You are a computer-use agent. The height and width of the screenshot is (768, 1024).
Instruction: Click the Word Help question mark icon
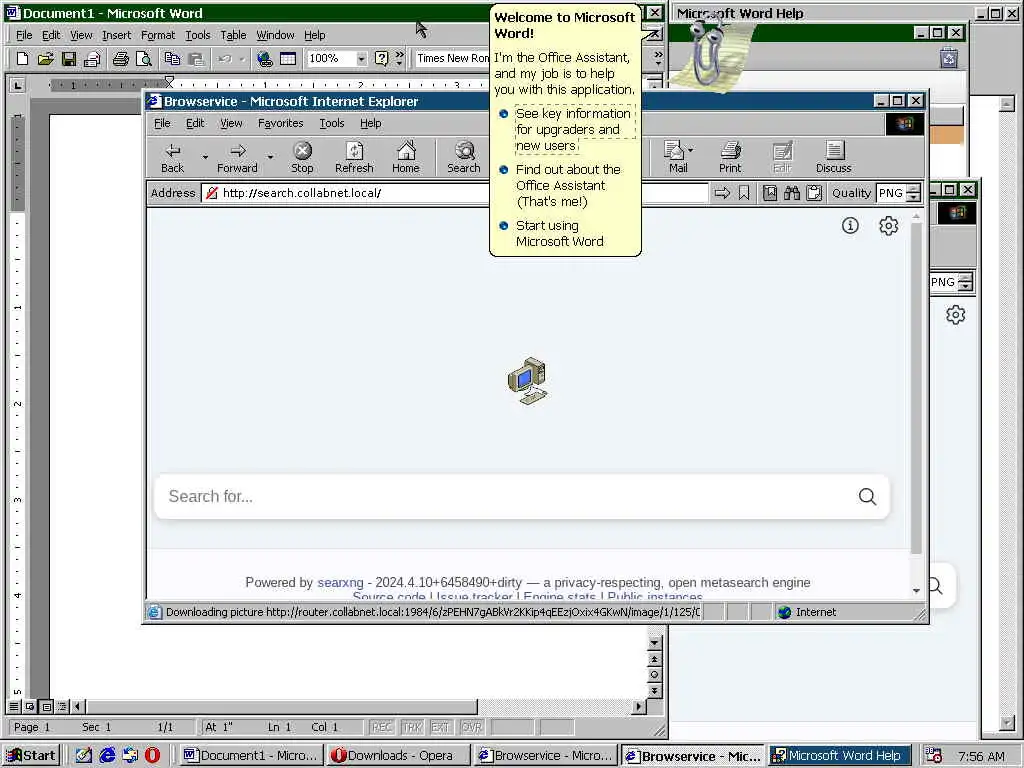[x=381, y=59]
